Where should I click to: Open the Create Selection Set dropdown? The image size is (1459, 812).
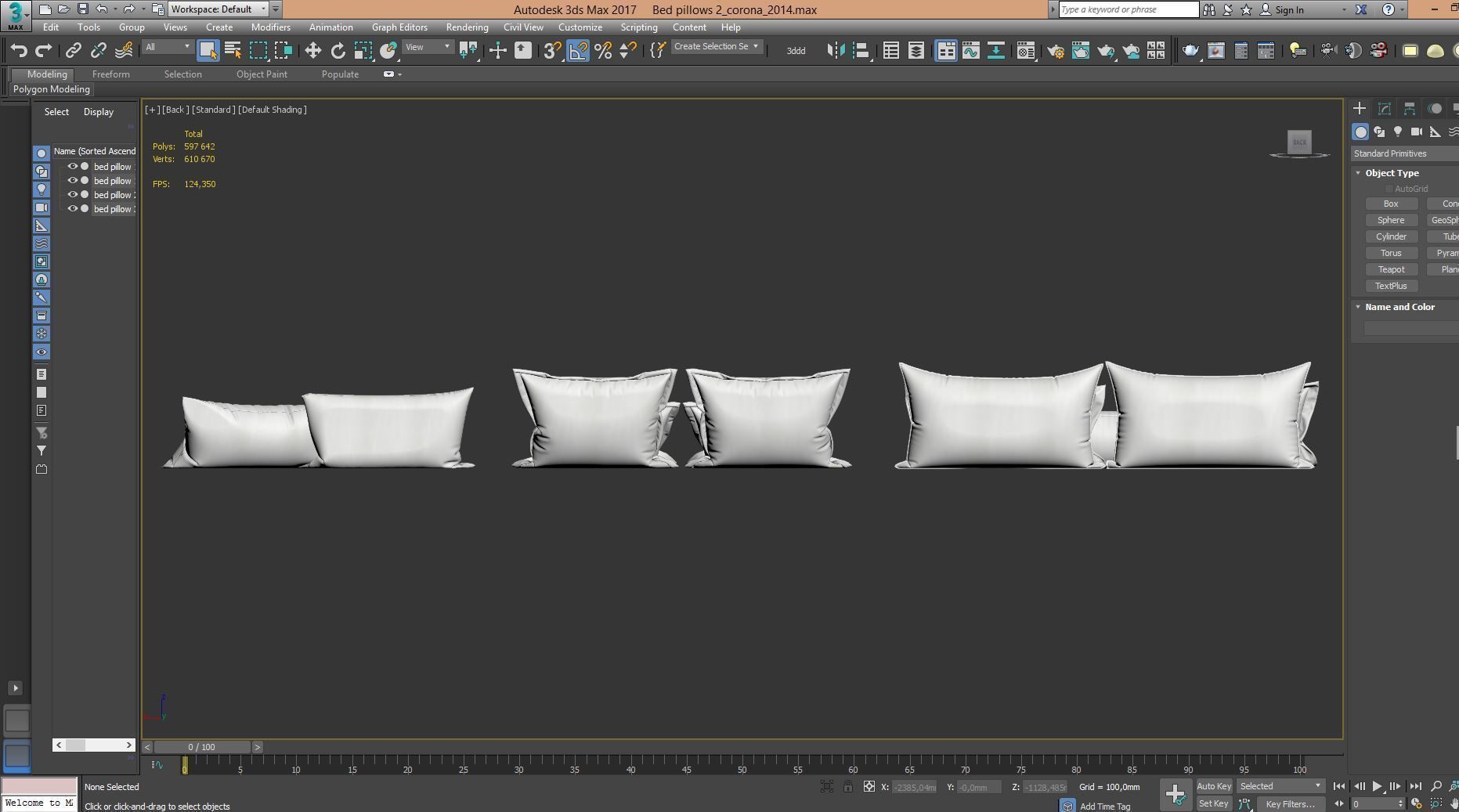coord(716,47)
